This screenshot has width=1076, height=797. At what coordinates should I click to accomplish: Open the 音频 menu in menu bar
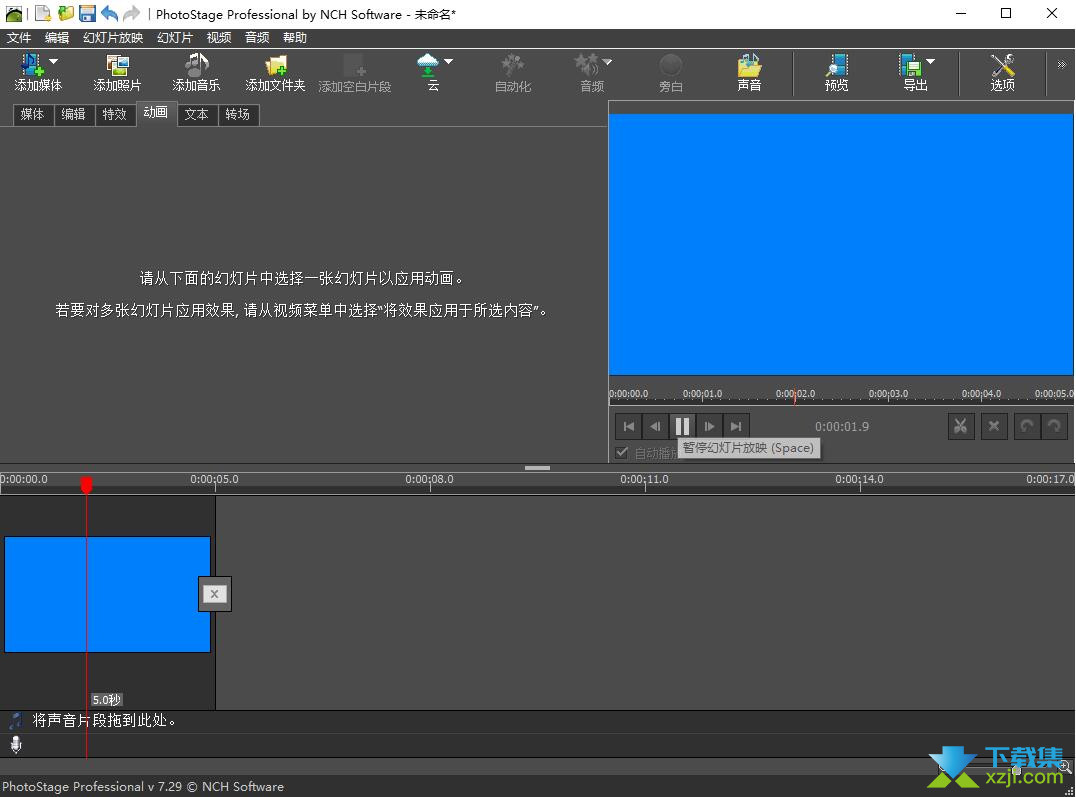pyautogui.click(x=257, y=38)
